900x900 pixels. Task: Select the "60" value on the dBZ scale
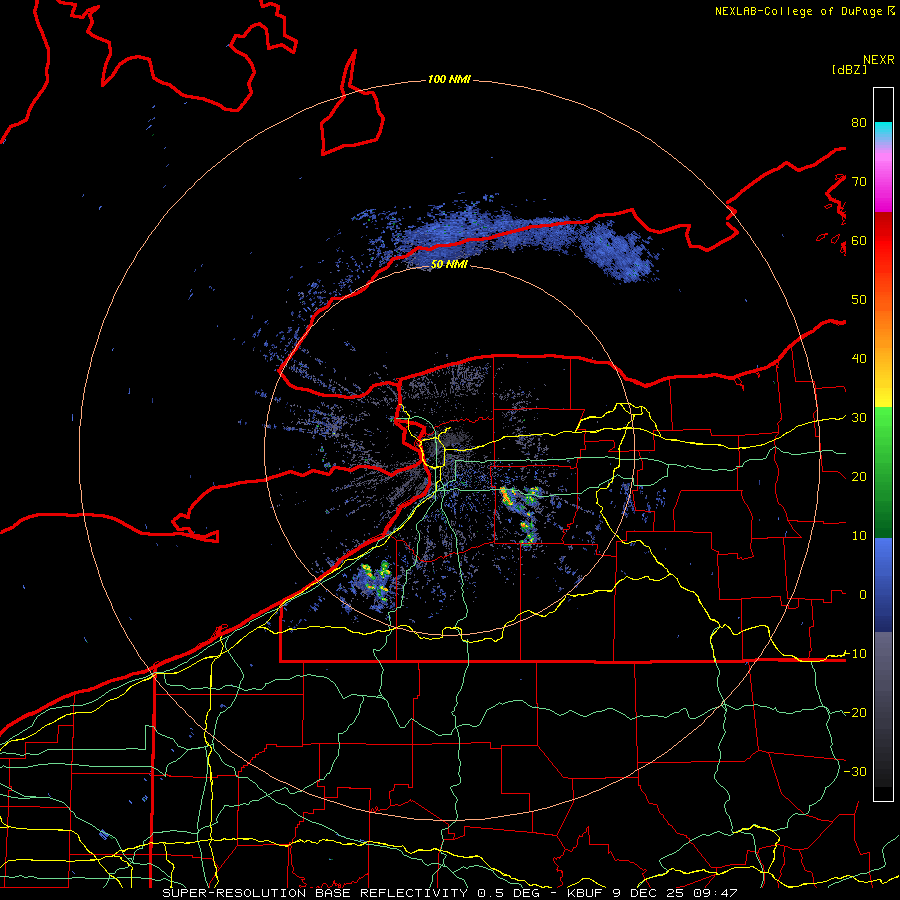pyautogui.click(x=859, y=240)
